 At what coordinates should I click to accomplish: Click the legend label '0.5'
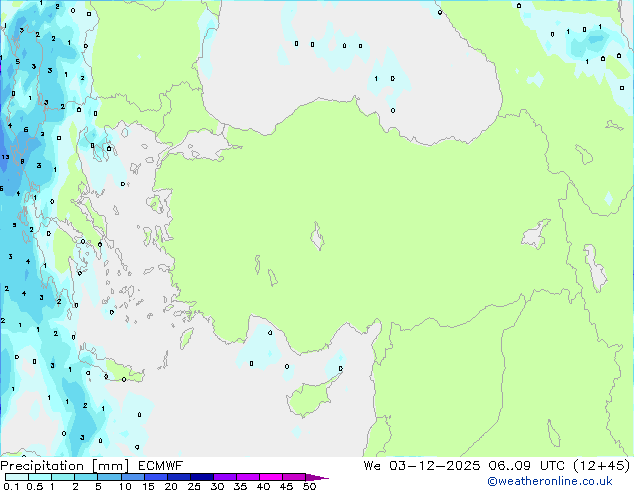tap(35, 486)
